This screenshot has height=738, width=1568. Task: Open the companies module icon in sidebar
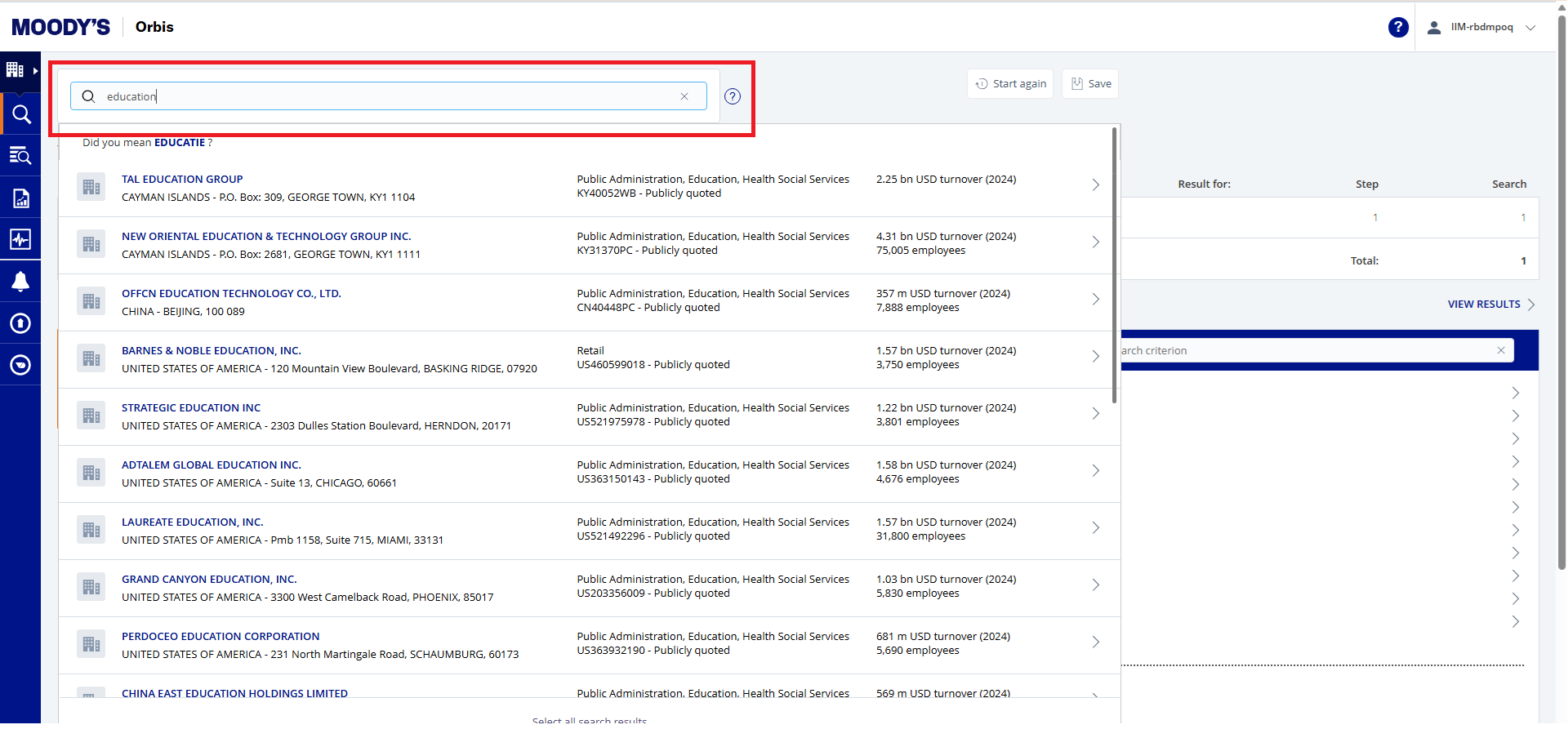click(x=16, y=71)
